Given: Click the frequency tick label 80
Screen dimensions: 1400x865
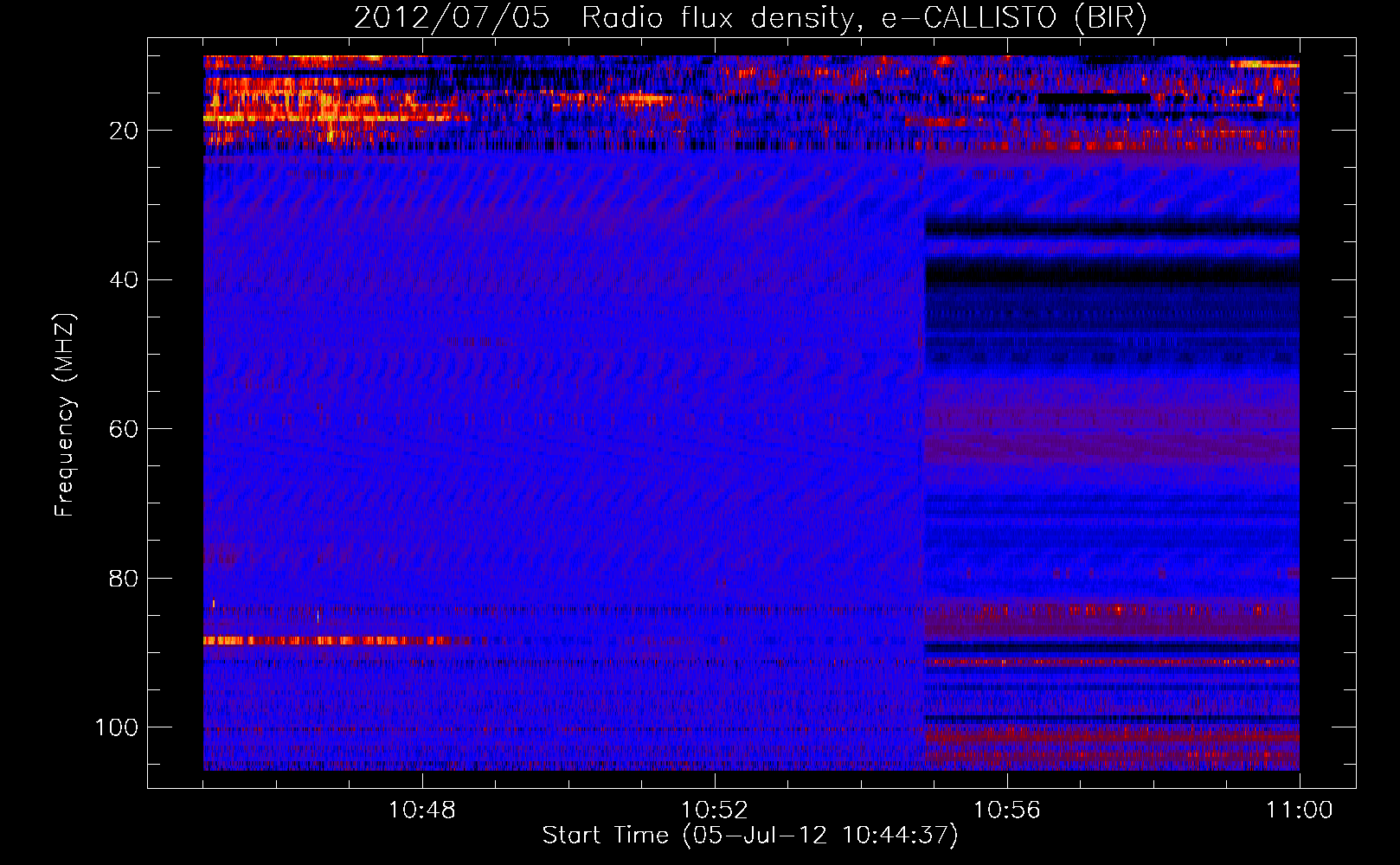Looking at the screenshot, I should point(124,578).
